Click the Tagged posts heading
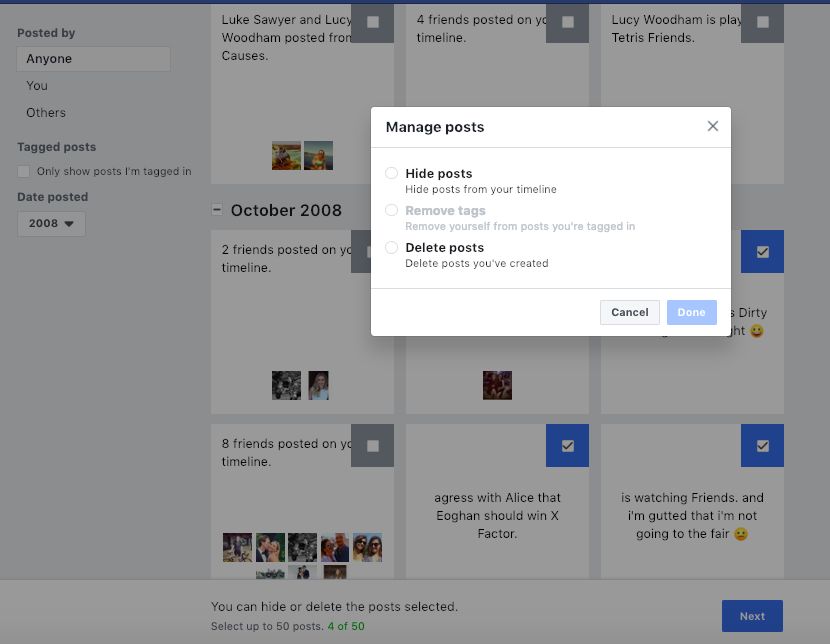Image resolution: width=830 pixels, height=644 pixels. (57, 147)
